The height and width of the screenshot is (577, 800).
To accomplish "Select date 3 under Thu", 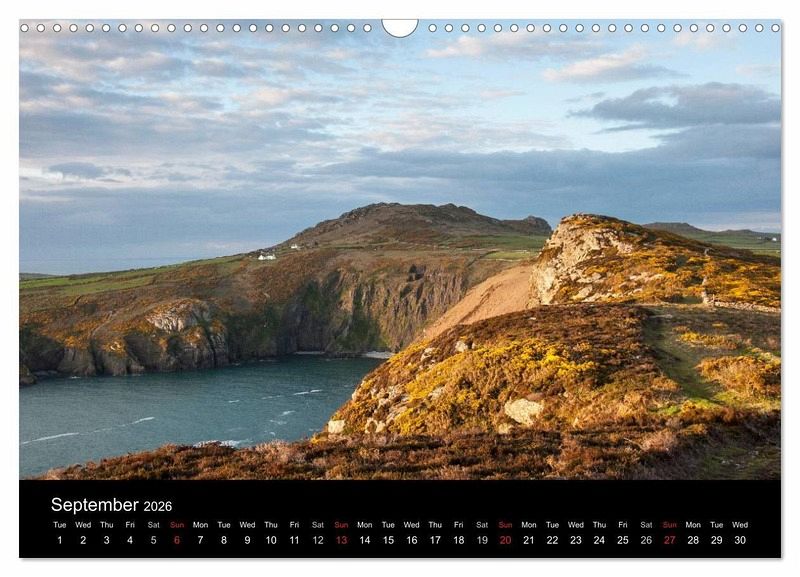I will pos(107,540).
